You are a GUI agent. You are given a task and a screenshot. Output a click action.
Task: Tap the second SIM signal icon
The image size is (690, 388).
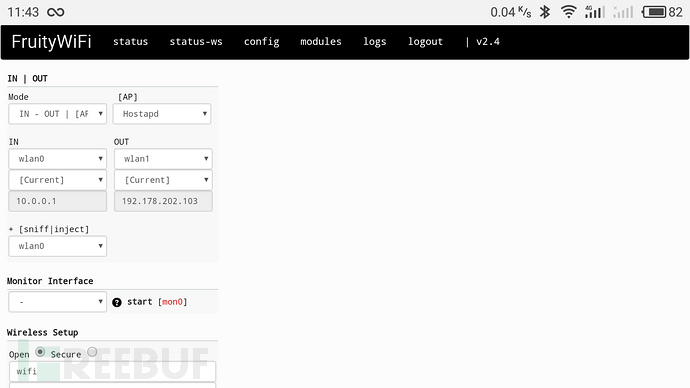[x=623, y=12]
